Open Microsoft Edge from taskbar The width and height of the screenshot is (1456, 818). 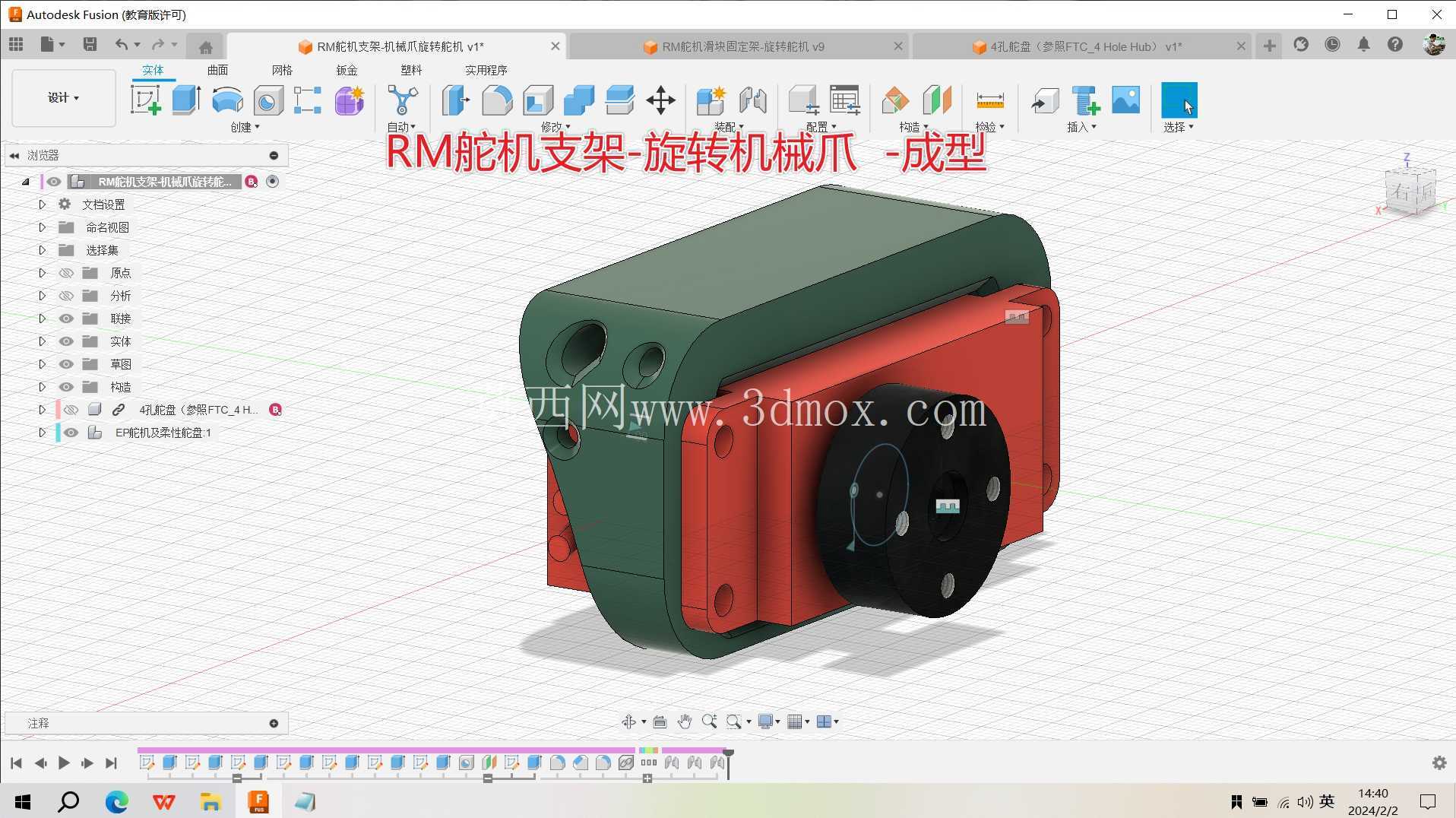116,801
